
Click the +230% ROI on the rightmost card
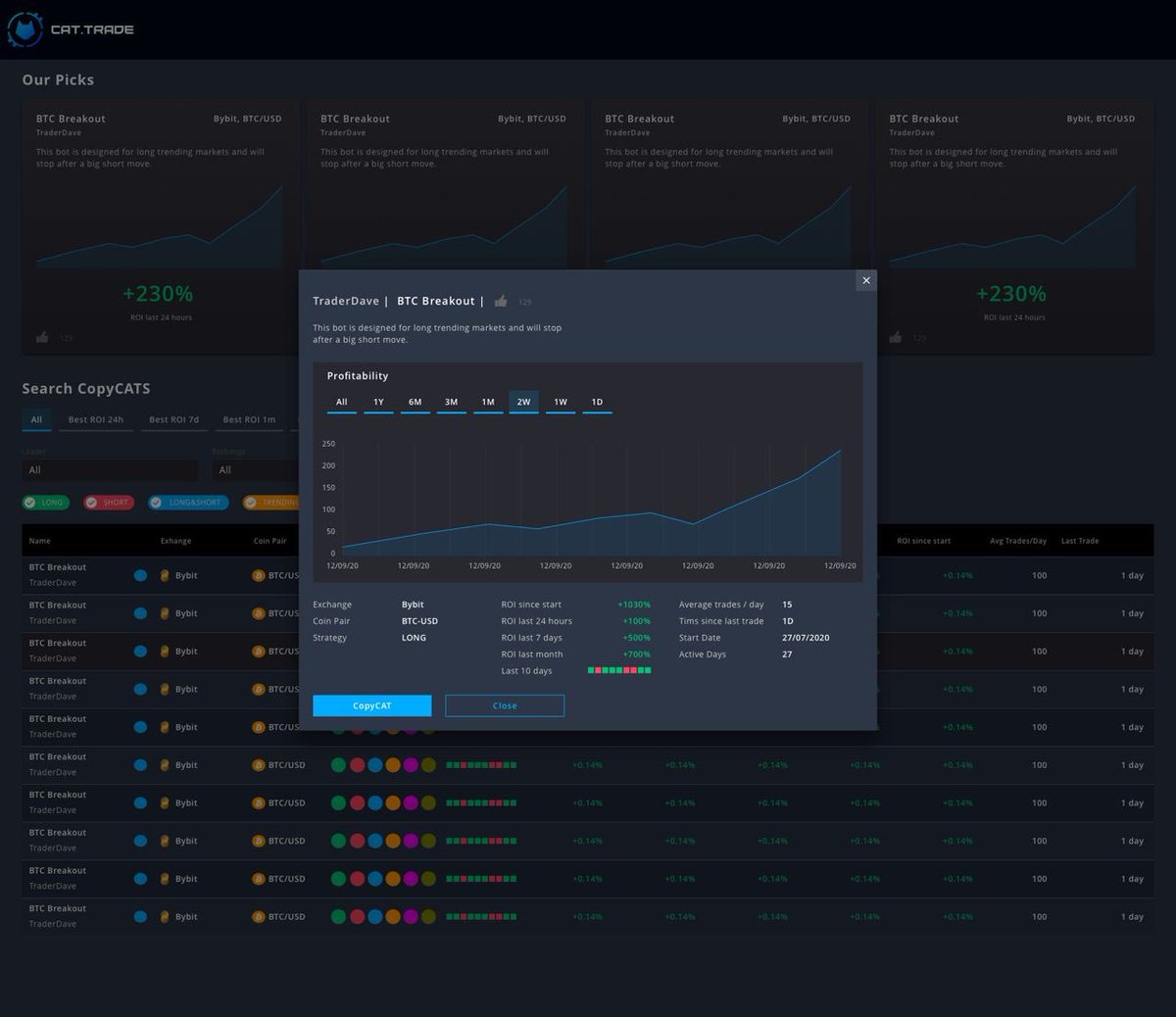(x=1011, y=293)
